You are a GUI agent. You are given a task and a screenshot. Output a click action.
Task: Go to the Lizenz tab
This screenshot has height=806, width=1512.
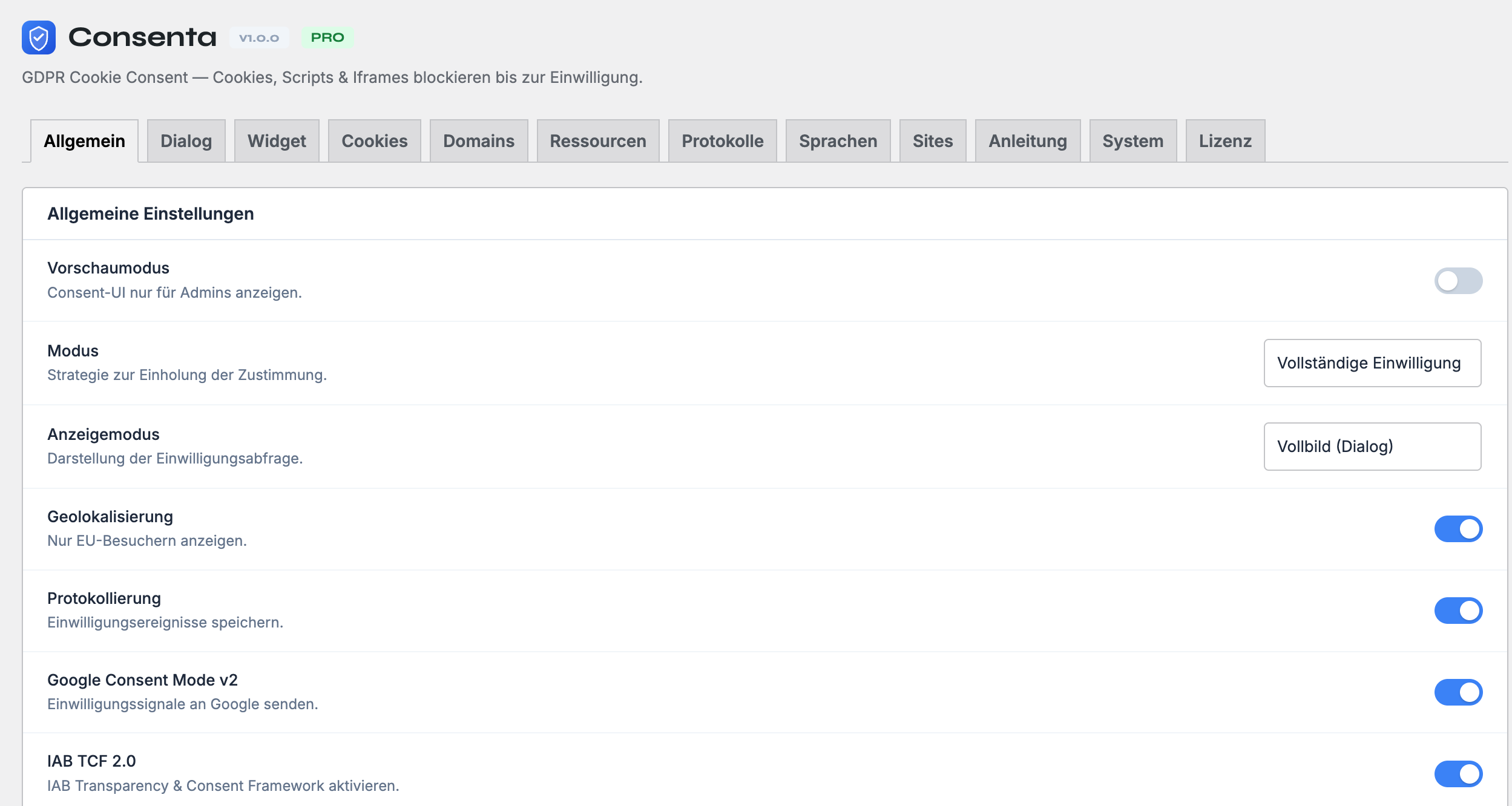coord(1224,140)
